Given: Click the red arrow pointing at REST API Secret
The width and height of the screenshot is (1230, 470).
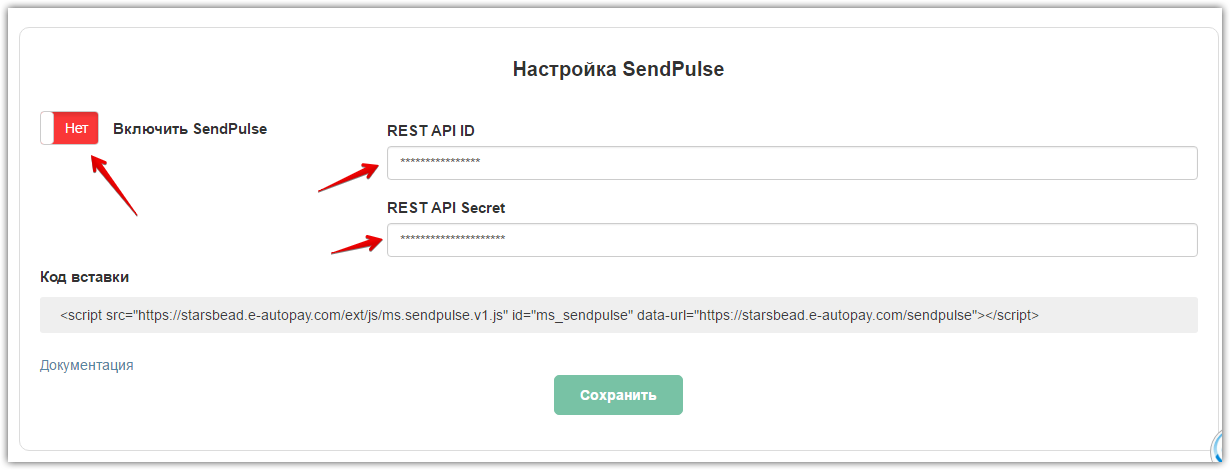Looking at the screenshot, I should click(x=357, y=243).
